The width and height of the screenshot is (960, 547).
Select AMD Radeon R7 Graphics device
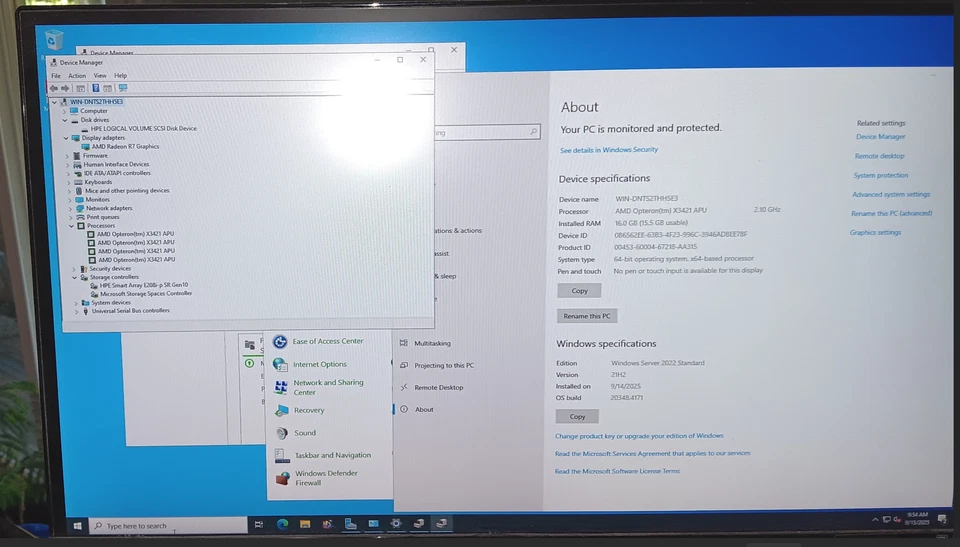pos(126,147)
